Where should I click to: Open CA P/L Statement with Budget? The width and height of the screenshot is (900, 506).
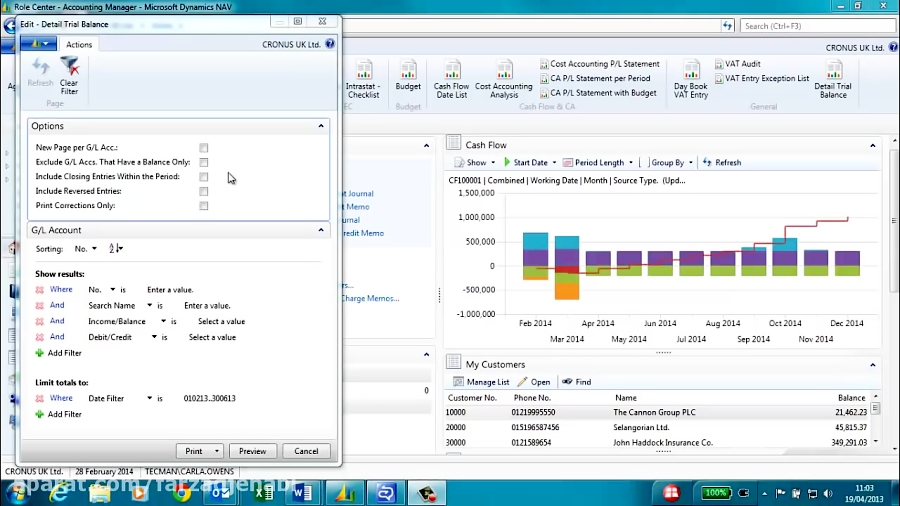pos(598,92)
